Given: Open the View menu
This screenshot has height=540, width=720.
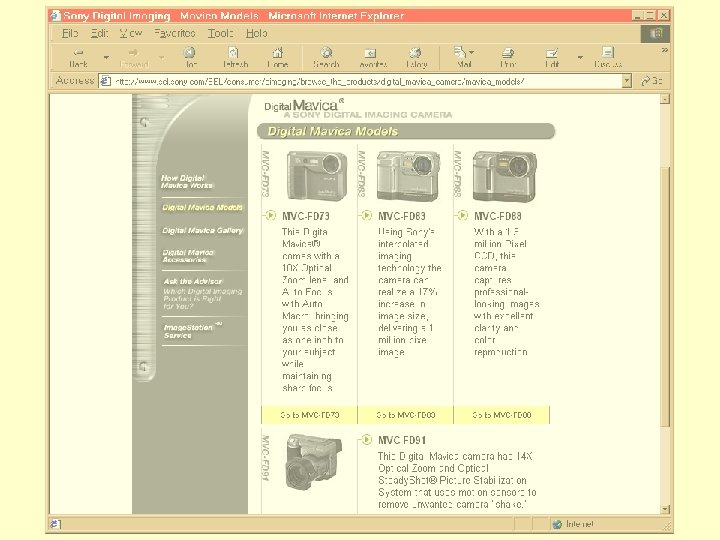Looking at the screenshot, I should tap(131, 34).
